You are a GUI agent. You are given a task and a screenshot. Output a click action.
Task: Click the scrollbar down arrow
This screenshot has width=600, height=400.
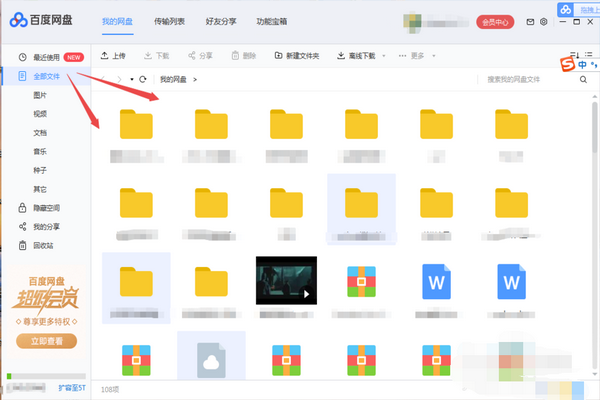click(594, 374)
